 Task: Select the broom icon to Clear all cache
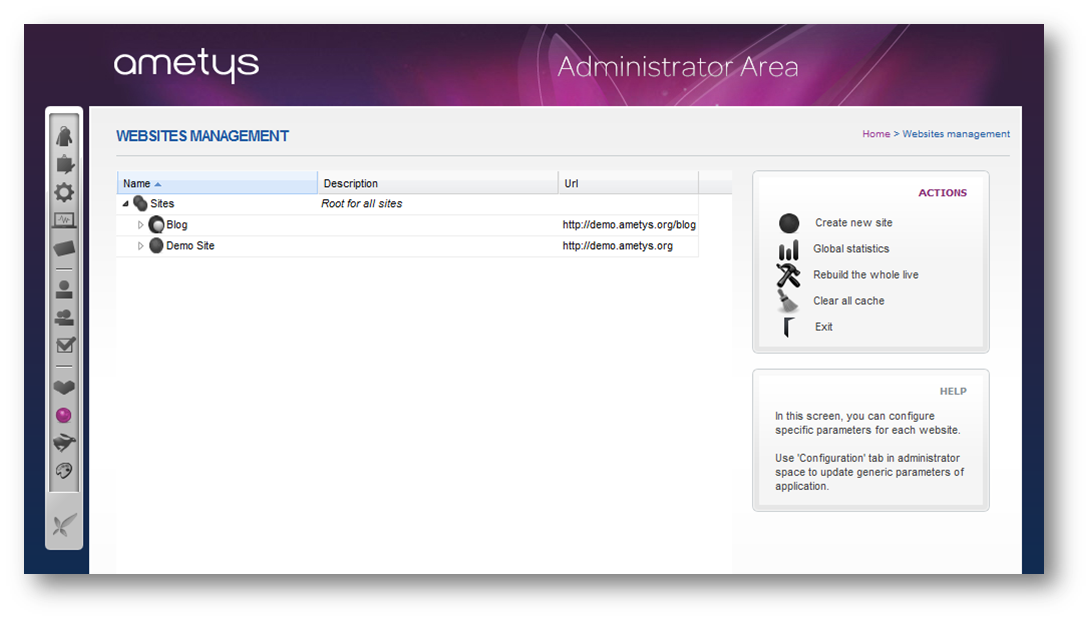pyautogui.click(x=789, y=300)
